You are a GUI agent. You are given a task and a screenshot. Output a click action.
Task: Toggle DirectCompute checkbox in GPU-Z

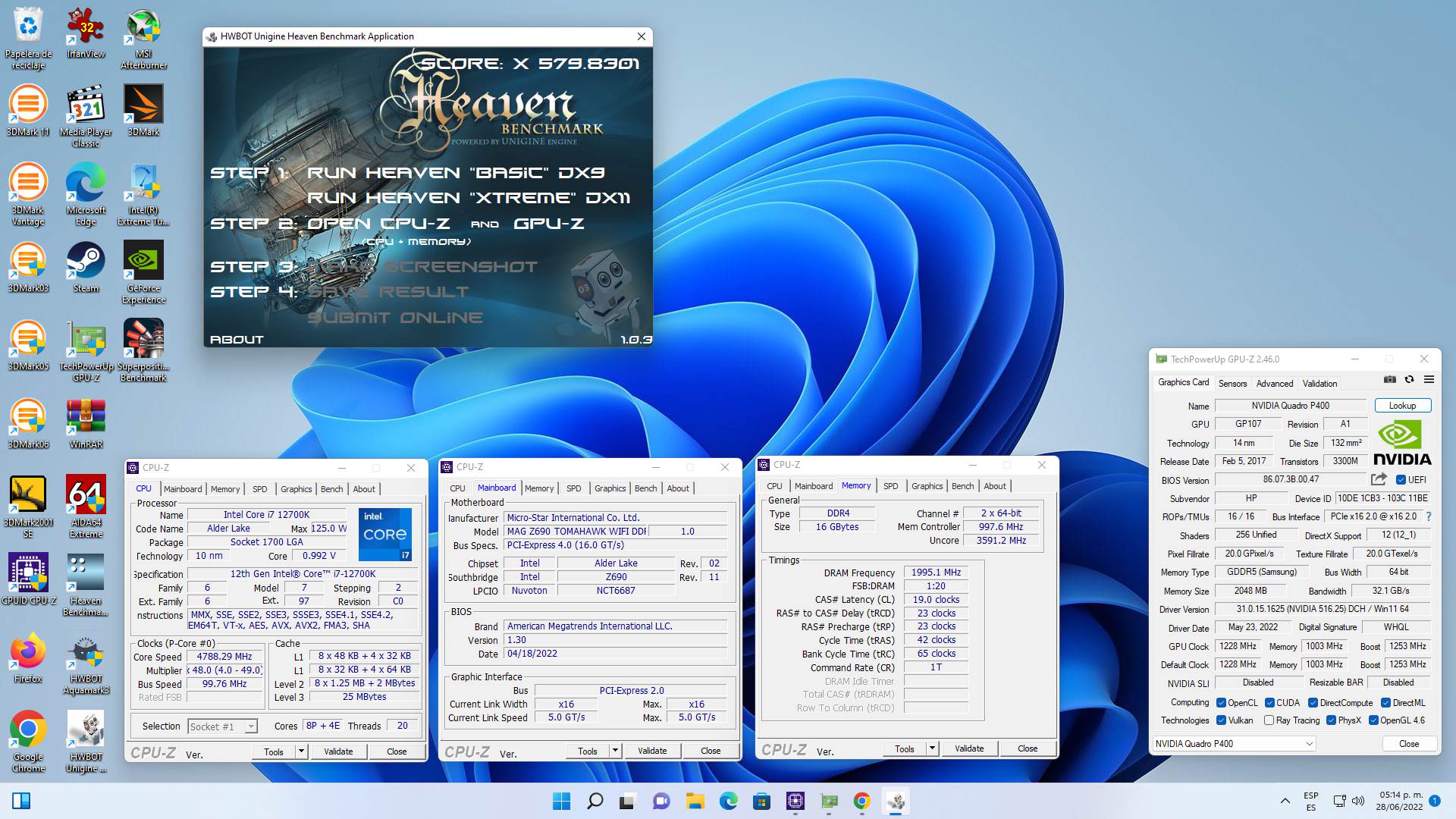click(x=1313, y=703)
